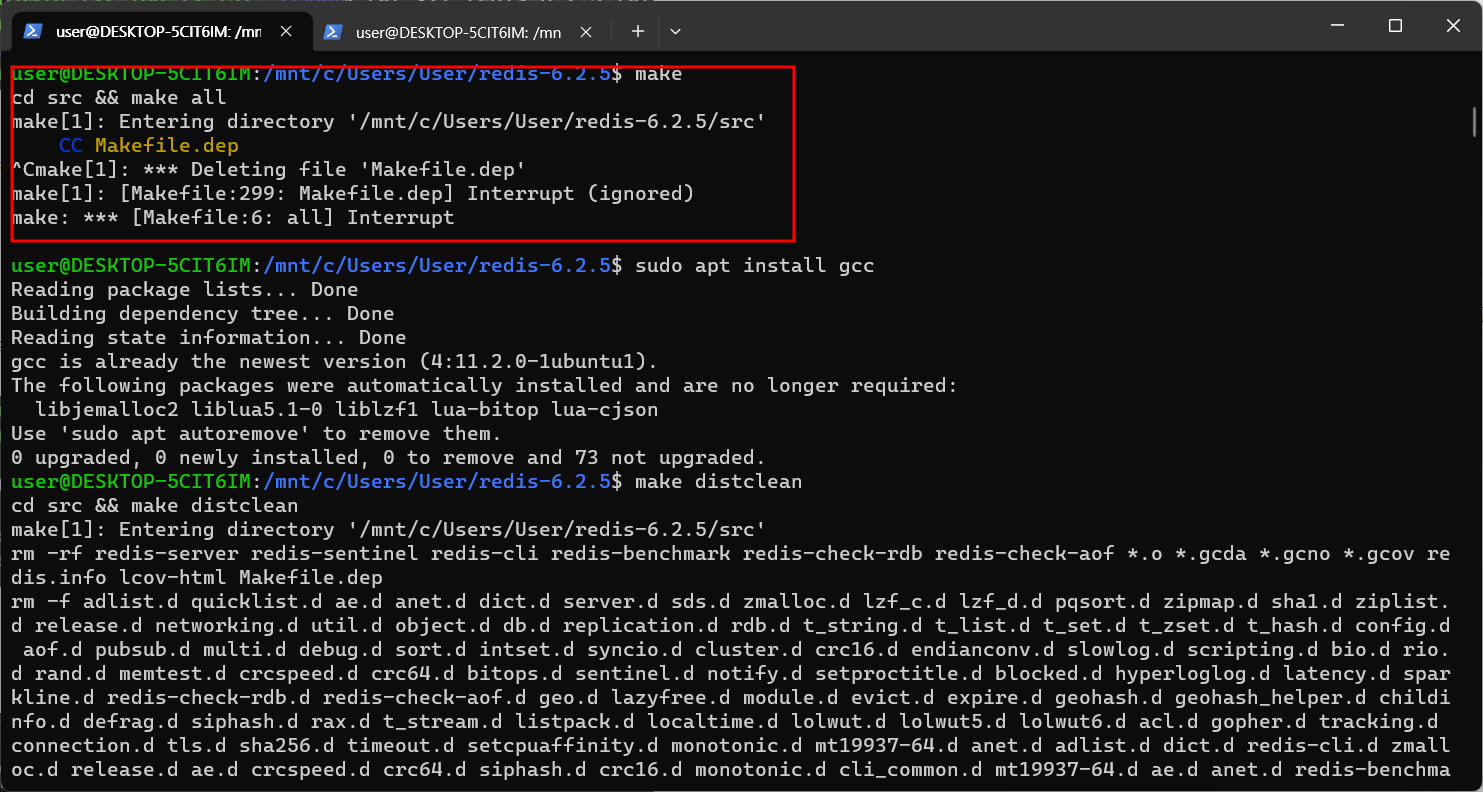Click the 'cd src && make all' line
Image resolution: width=1483 pixels, height=792 pixels.
click(119, 98)
